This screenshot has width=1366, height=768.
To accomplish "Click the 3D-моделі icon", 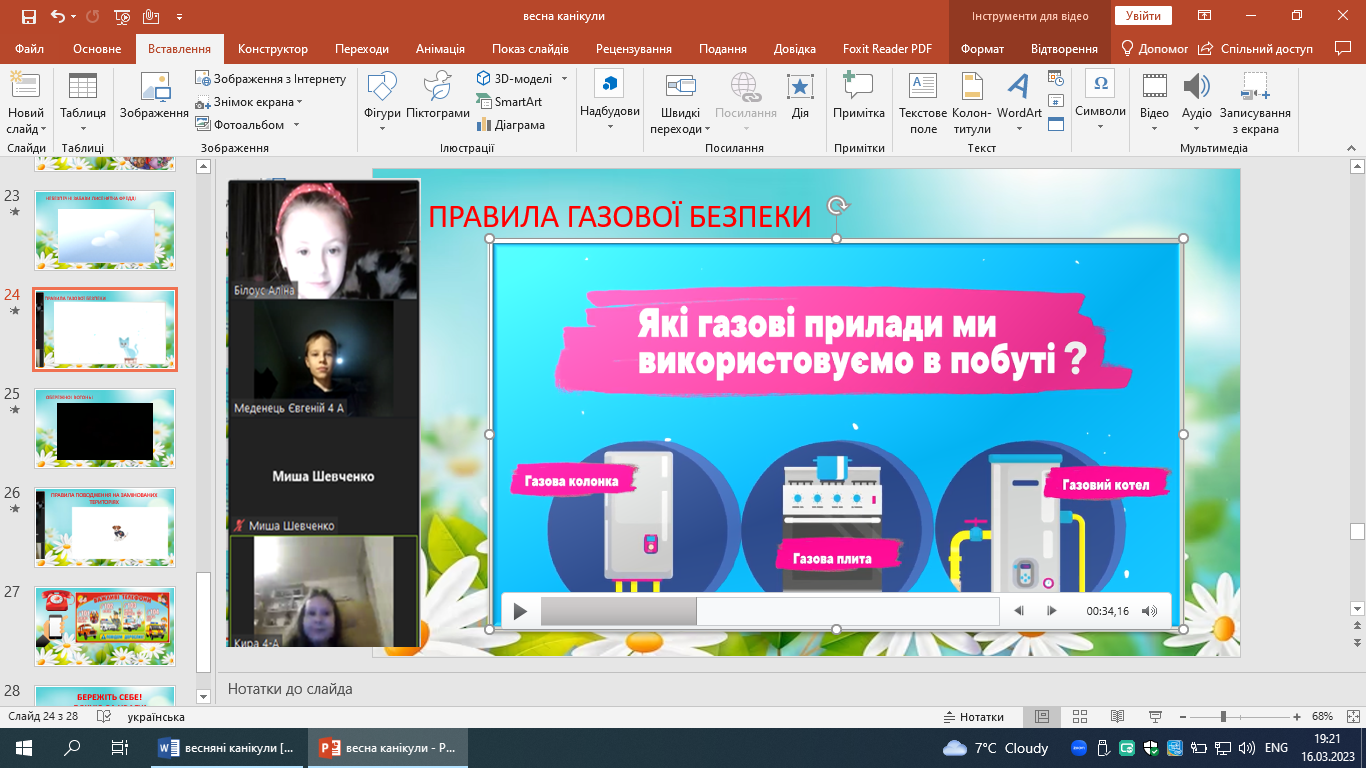I will coord(485,78).
